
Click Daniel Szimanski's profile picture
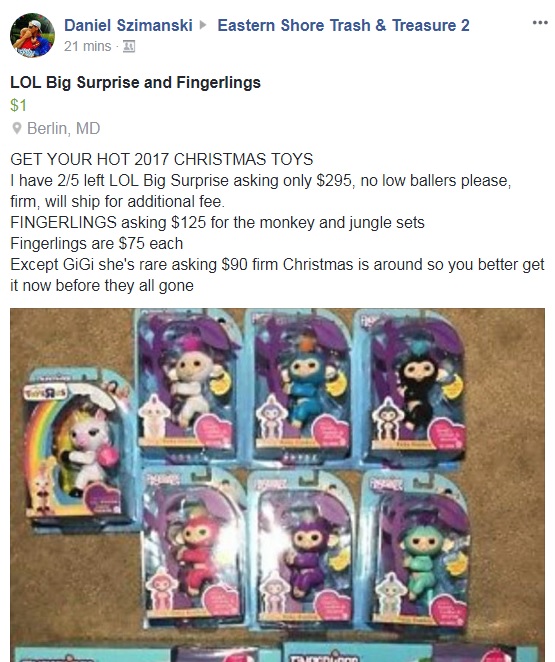[32, 35]
